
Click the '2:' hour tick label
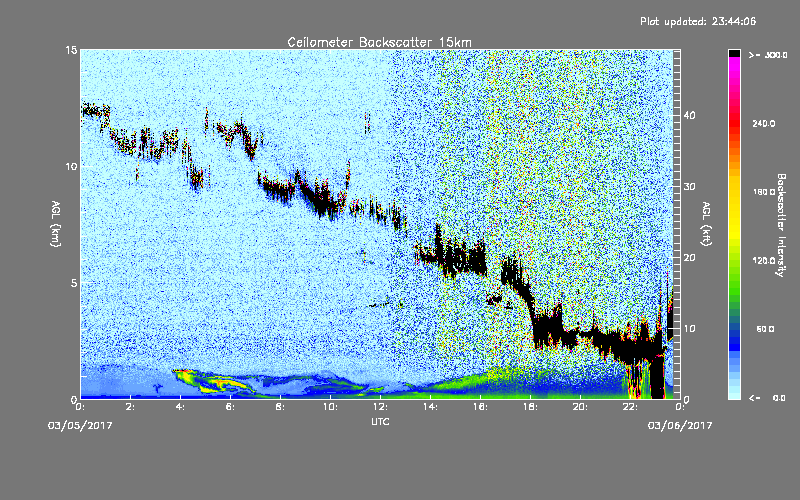(x=131, y=407)
